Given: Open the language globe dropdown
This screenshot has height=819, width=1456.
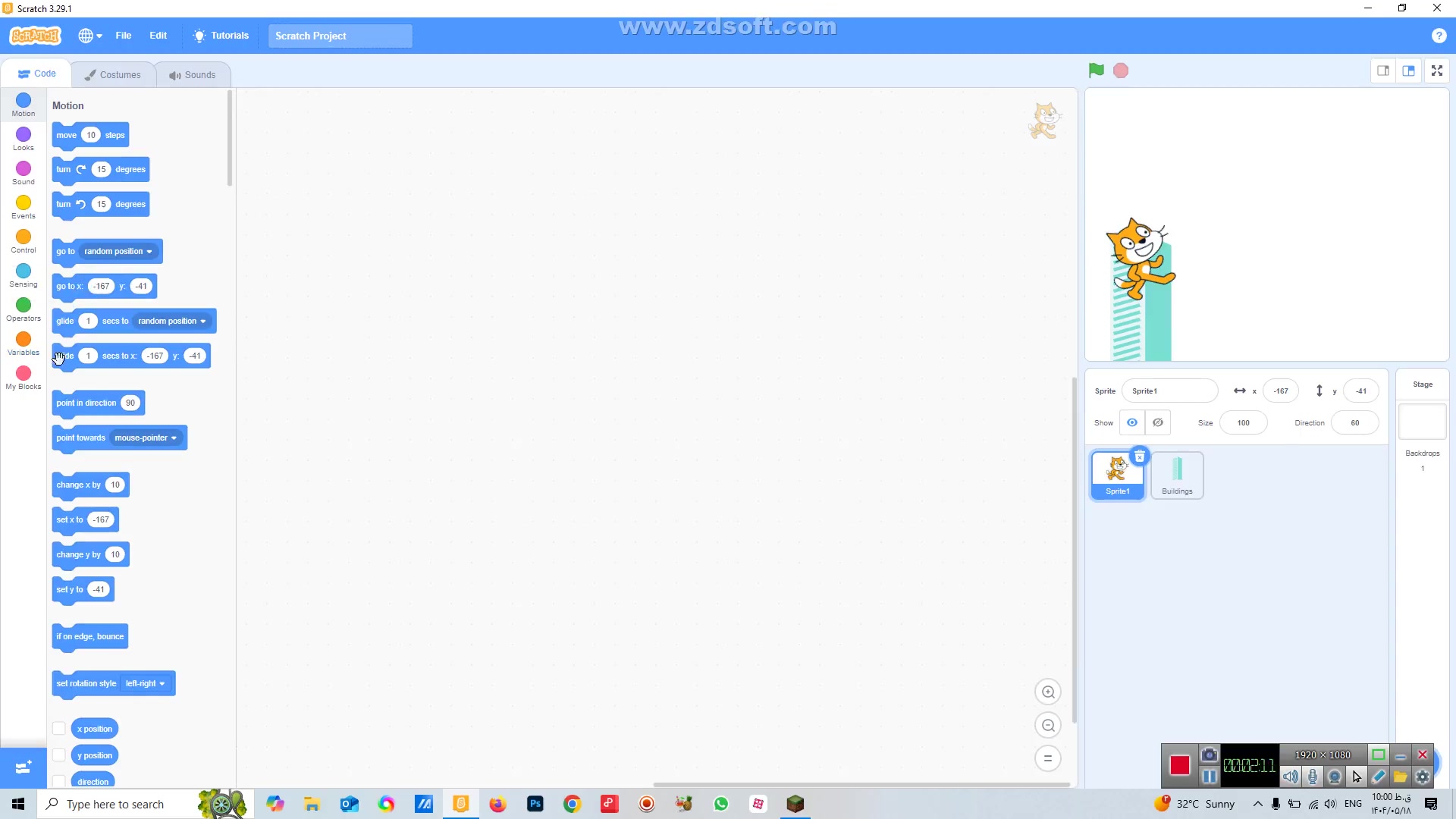Looking at the screenshot, I should (89, 36).
